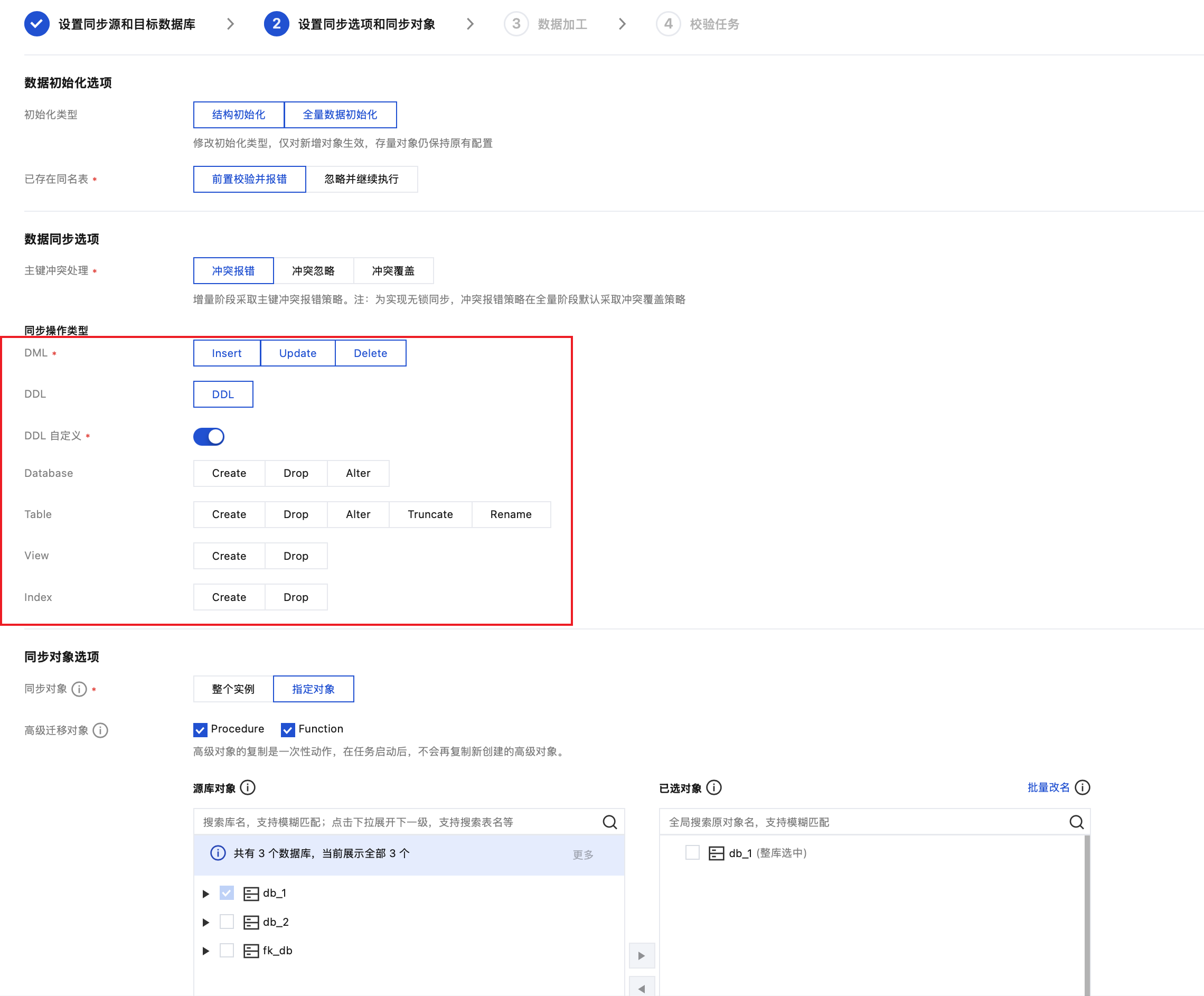The image size is (1204, 996).
Task: Click right arrow to move objects to selected
Action: (642, 955)
